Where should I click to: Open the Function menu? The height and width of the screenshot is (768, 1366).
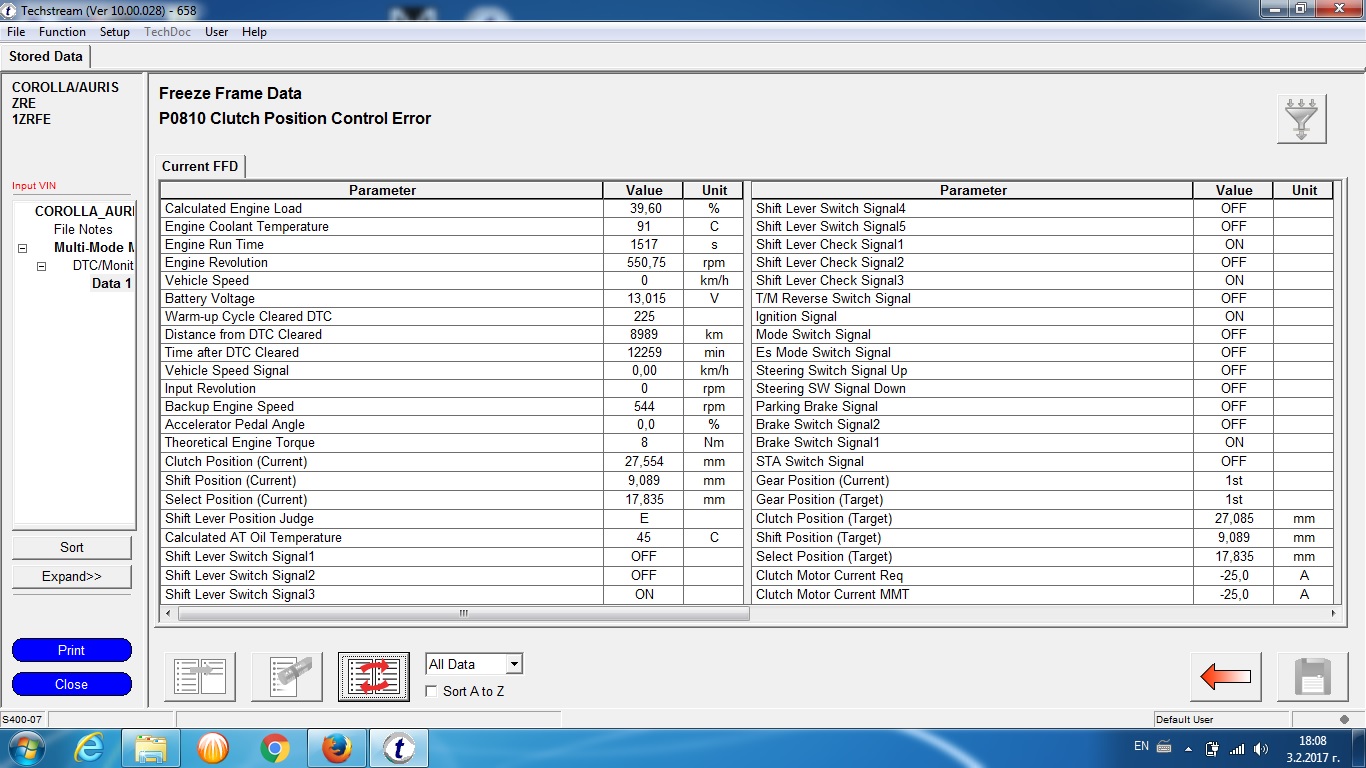pyautogui.click(x=62, y=32)
